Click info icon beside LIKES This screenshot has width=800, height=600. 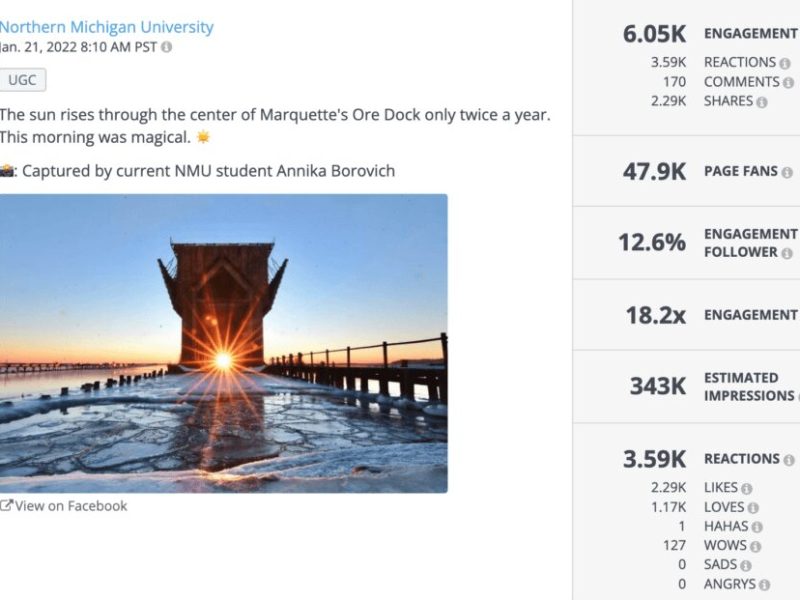(x=747, y=488)
